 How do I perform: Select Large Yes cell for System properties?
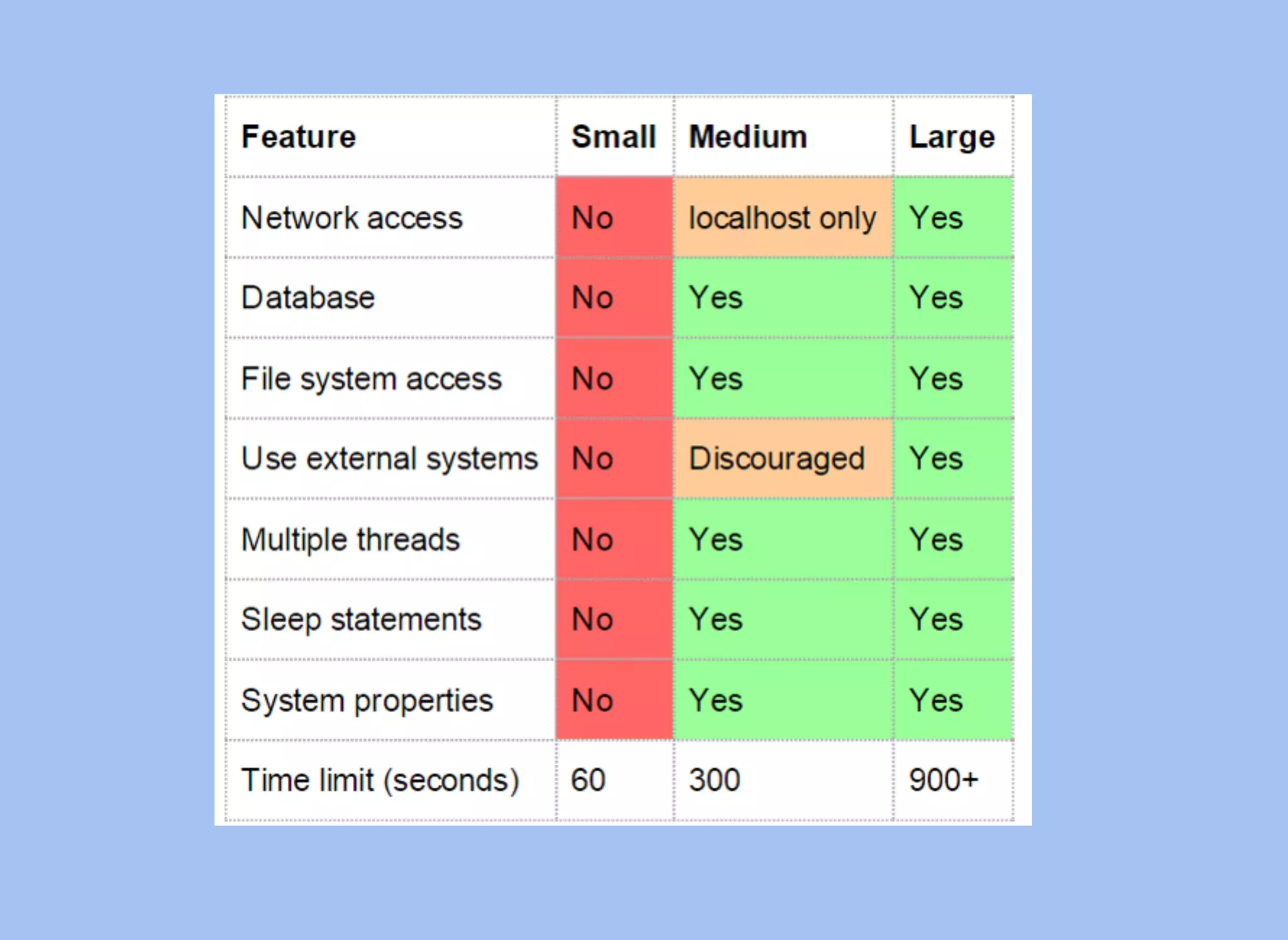(x=953, y=700)
